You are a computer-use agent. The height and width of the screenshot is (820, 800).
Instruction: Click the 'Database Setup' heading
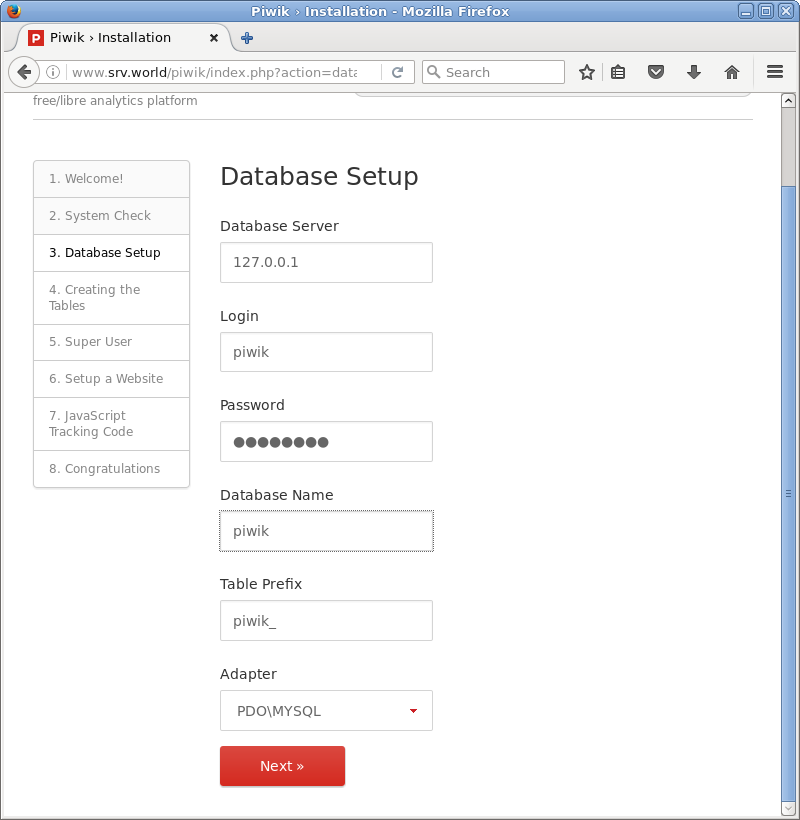pyautogui.click(x=319, y=176)
